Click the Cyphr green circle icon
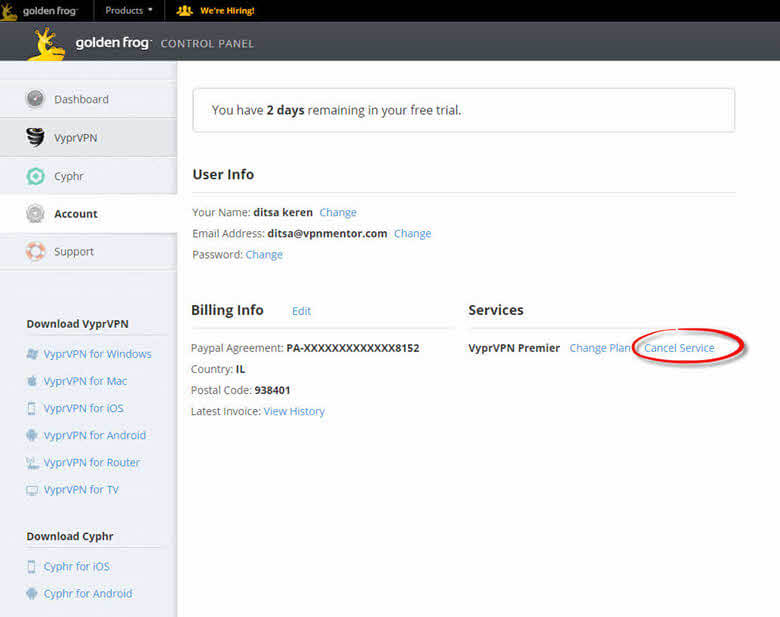Viewport: 780px width, 617px height. pyautogui.click(x=35, y=176)
